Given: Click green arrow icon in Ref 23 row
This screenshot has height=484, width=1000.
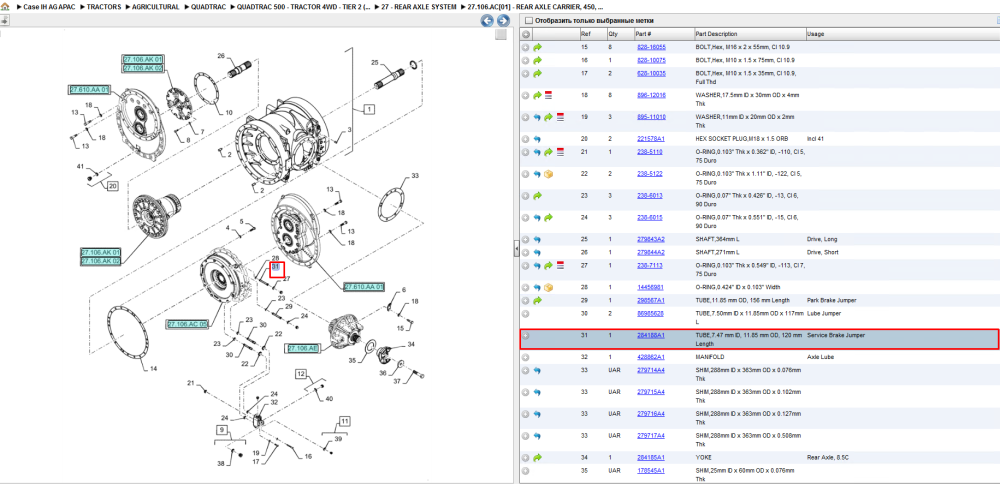Looking at the screenshot, I should [538, 196].
